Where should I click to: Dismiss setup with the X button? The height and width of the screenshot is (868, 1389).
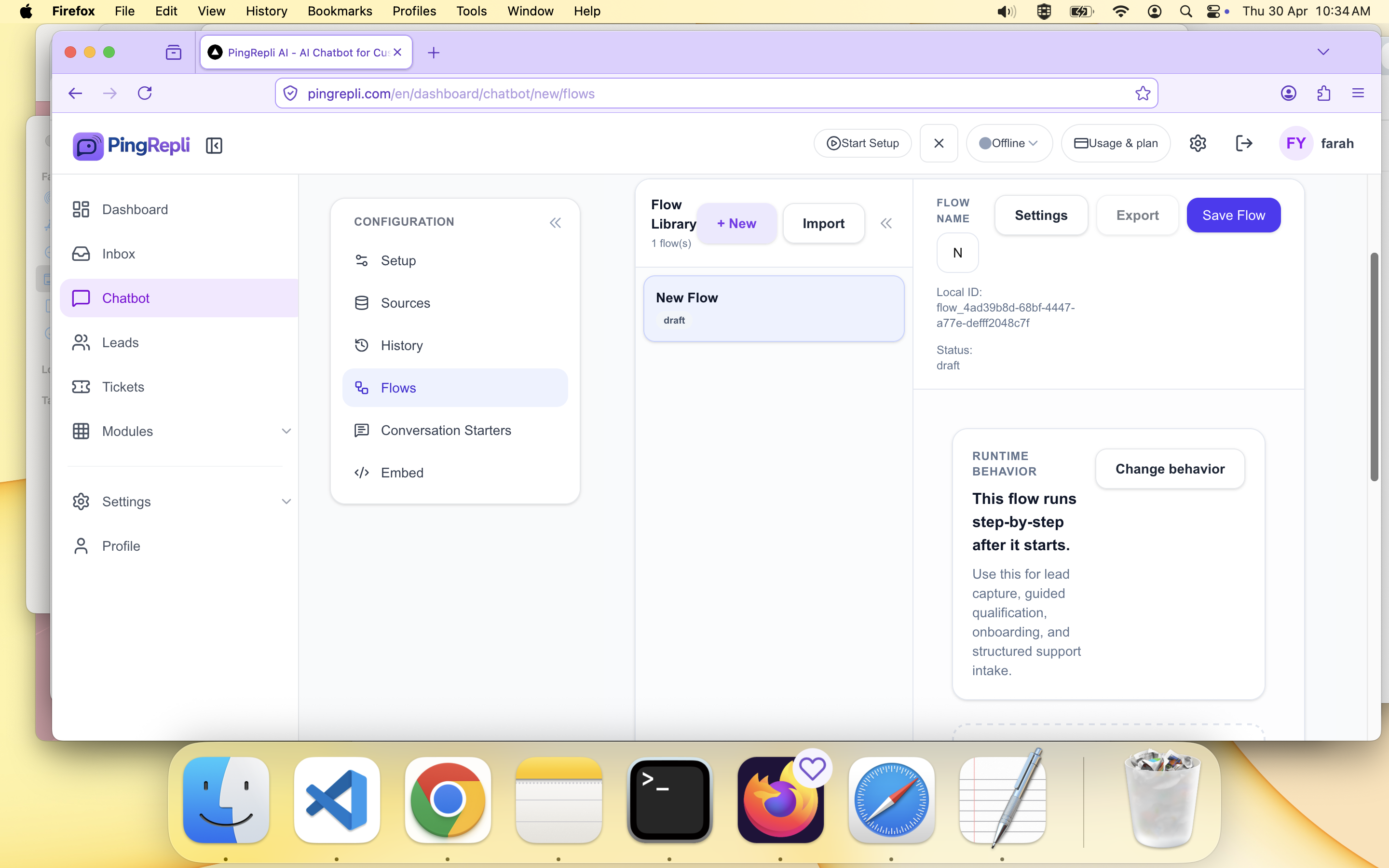pyautogui.click(x=939, y=144)
